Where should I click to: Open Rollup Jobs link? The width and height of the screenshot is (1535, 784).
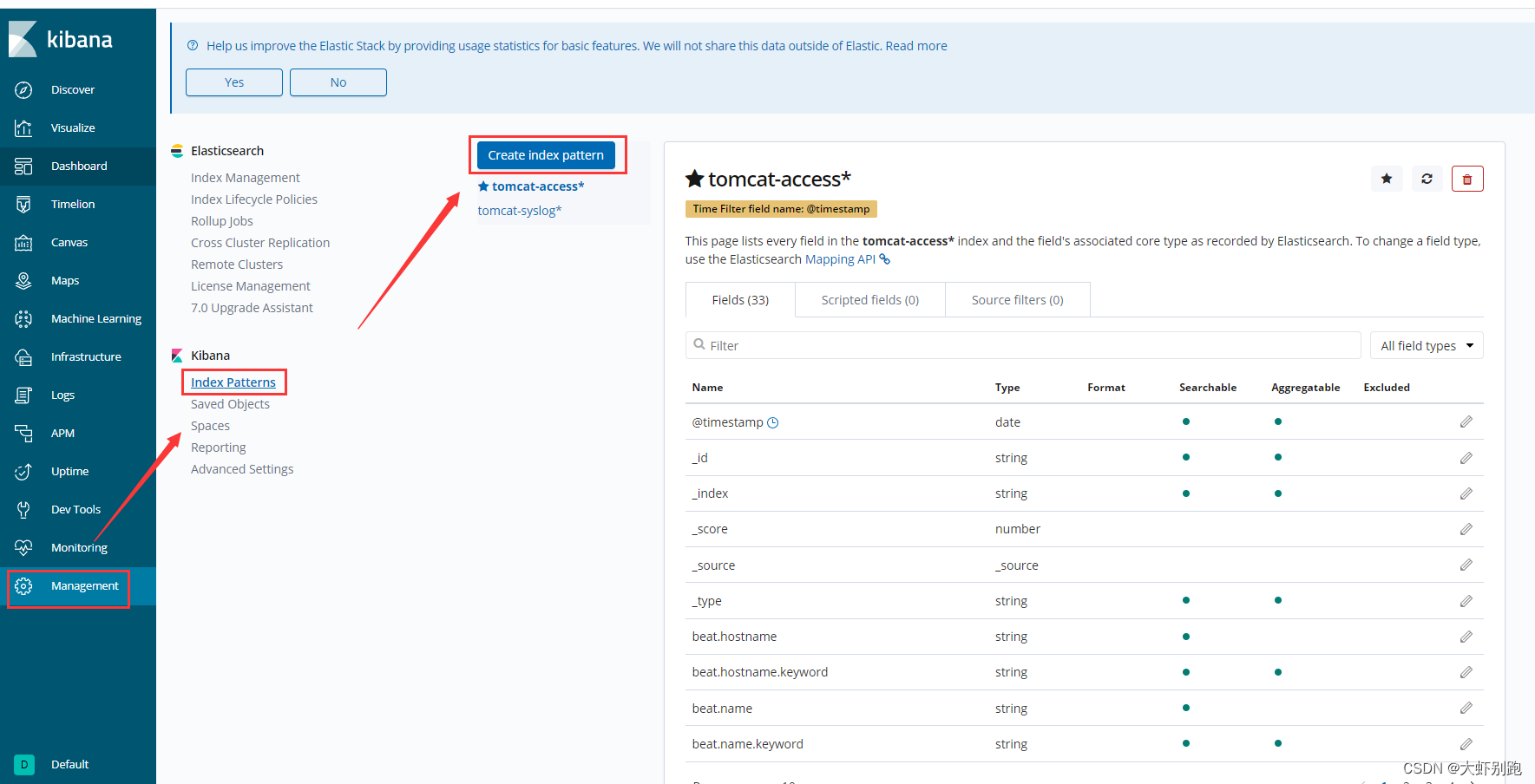[222, 221]
